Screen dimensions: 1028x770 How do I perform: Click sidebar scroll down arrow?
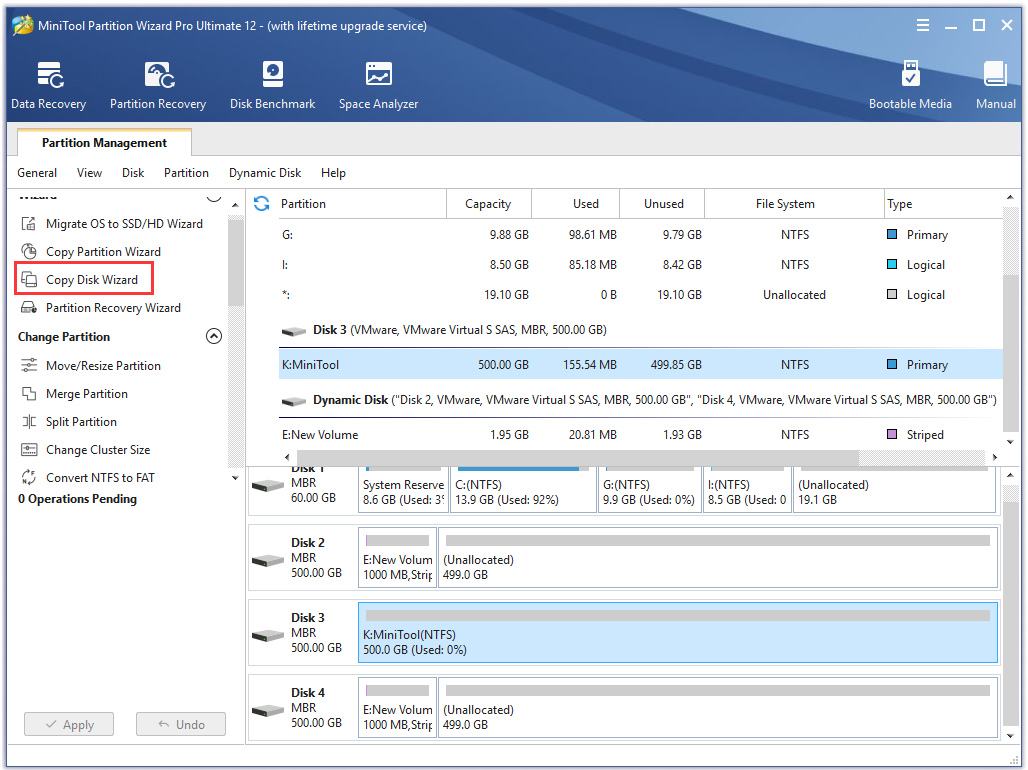click(x=235, y=478)
